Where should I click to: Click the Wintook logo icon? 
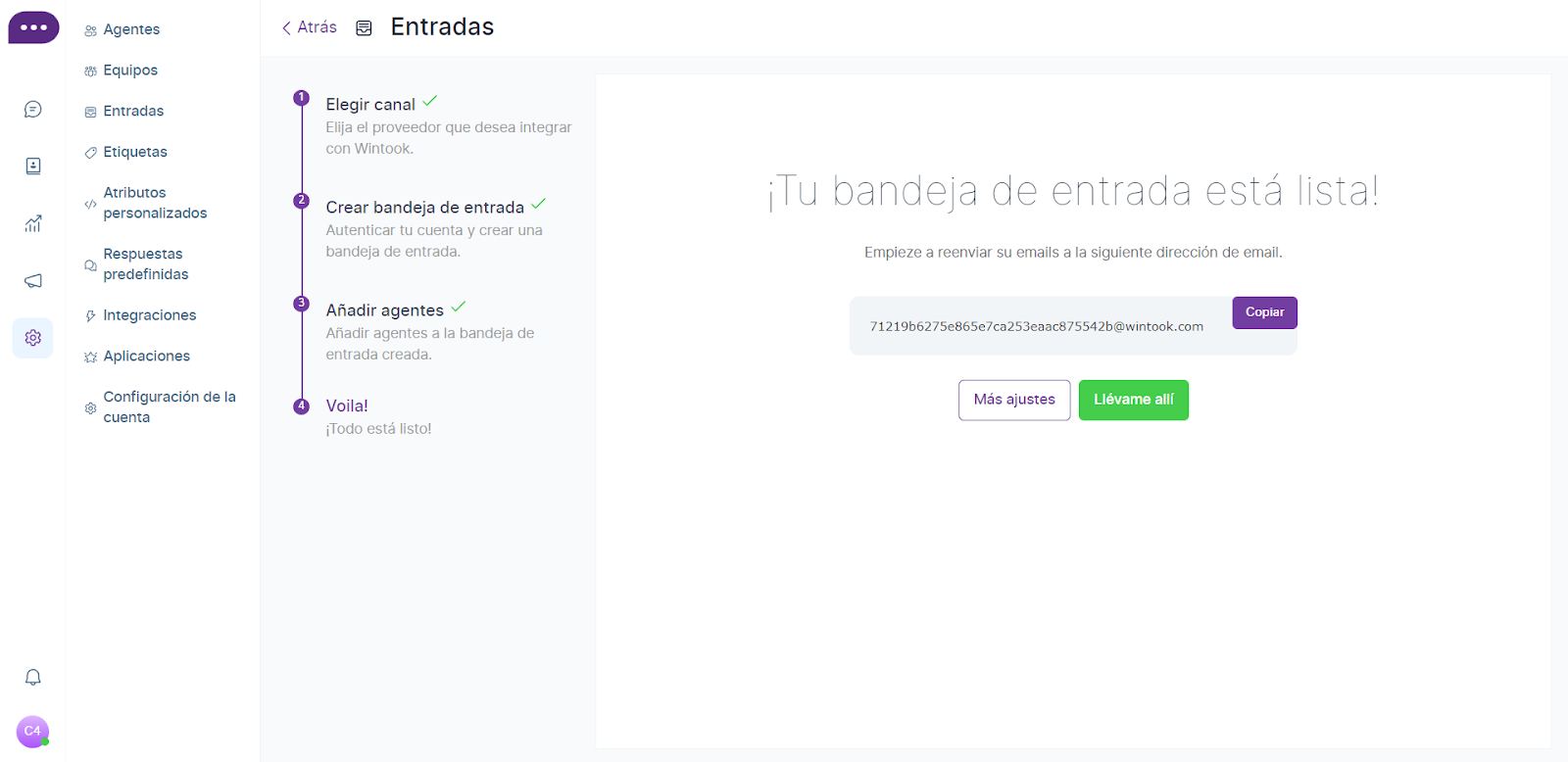tap(33, 27)
